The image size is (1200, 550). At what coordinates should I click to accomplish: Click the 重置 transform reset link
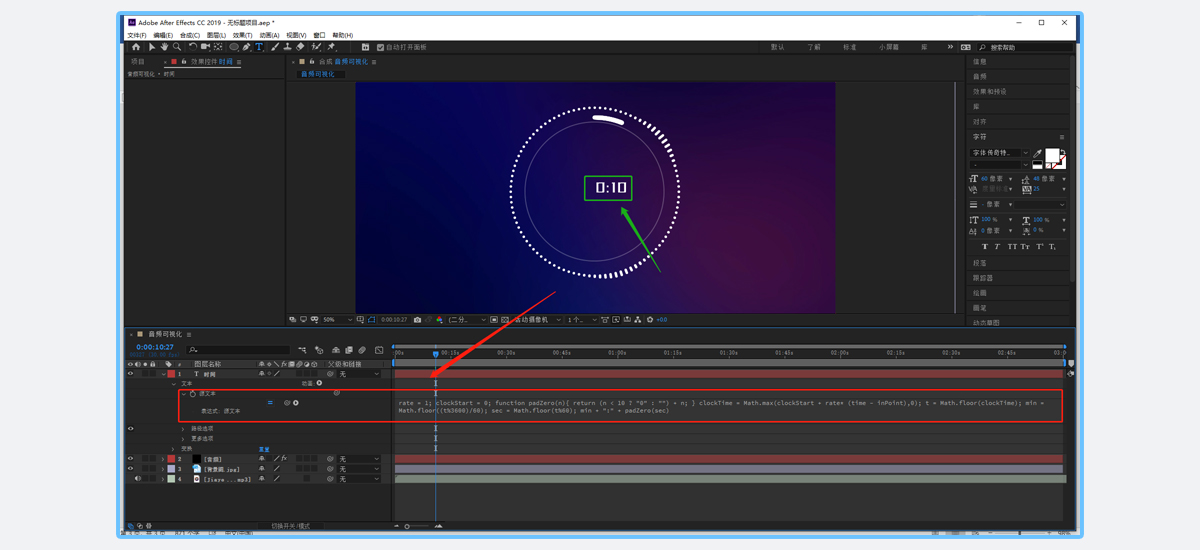coord(264,449)
